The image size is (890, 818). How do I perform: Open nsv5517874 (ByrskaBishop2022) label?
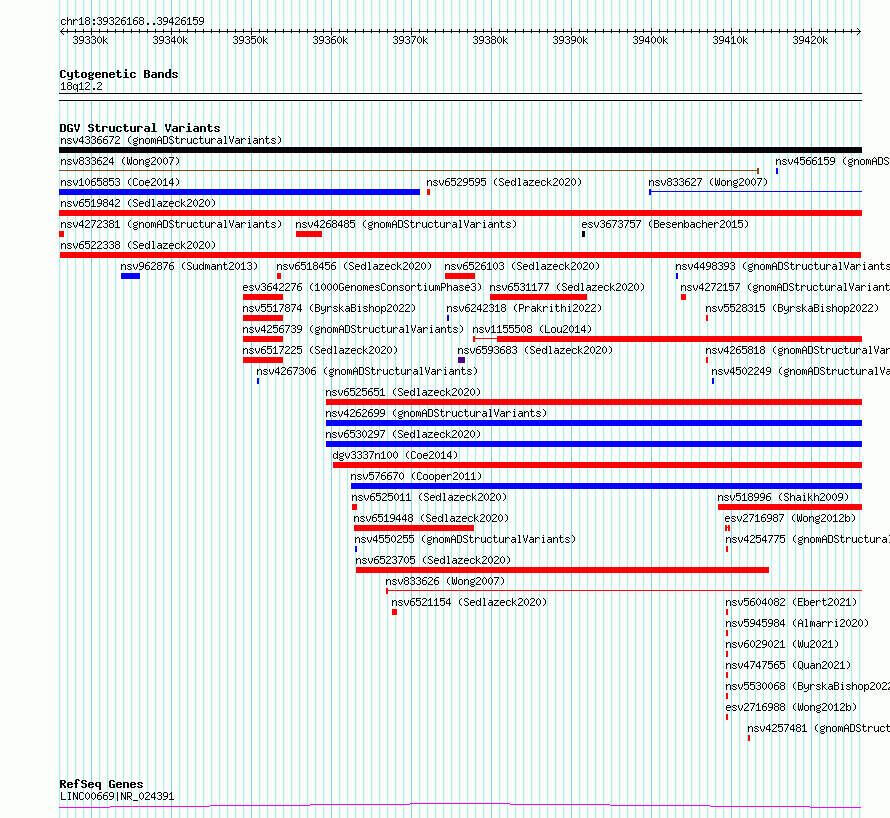[329, 308]
